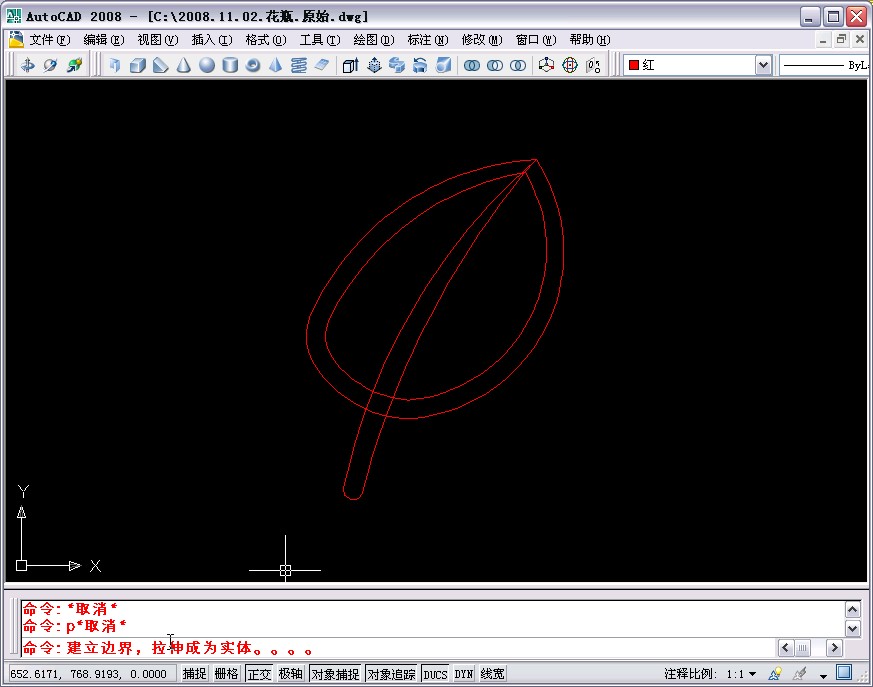Click the command line input field
The width and height of the screenshot is (873, 687).
[x=398, y=648]
